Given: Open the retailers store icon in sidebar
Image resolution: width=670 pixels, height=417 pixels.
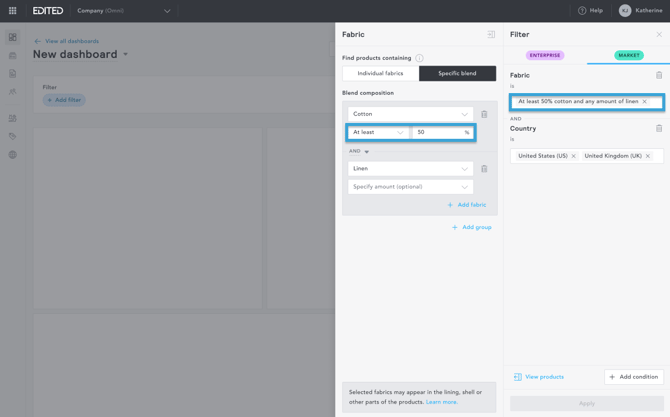Looking at the screenshot, I should coord(13,56).
